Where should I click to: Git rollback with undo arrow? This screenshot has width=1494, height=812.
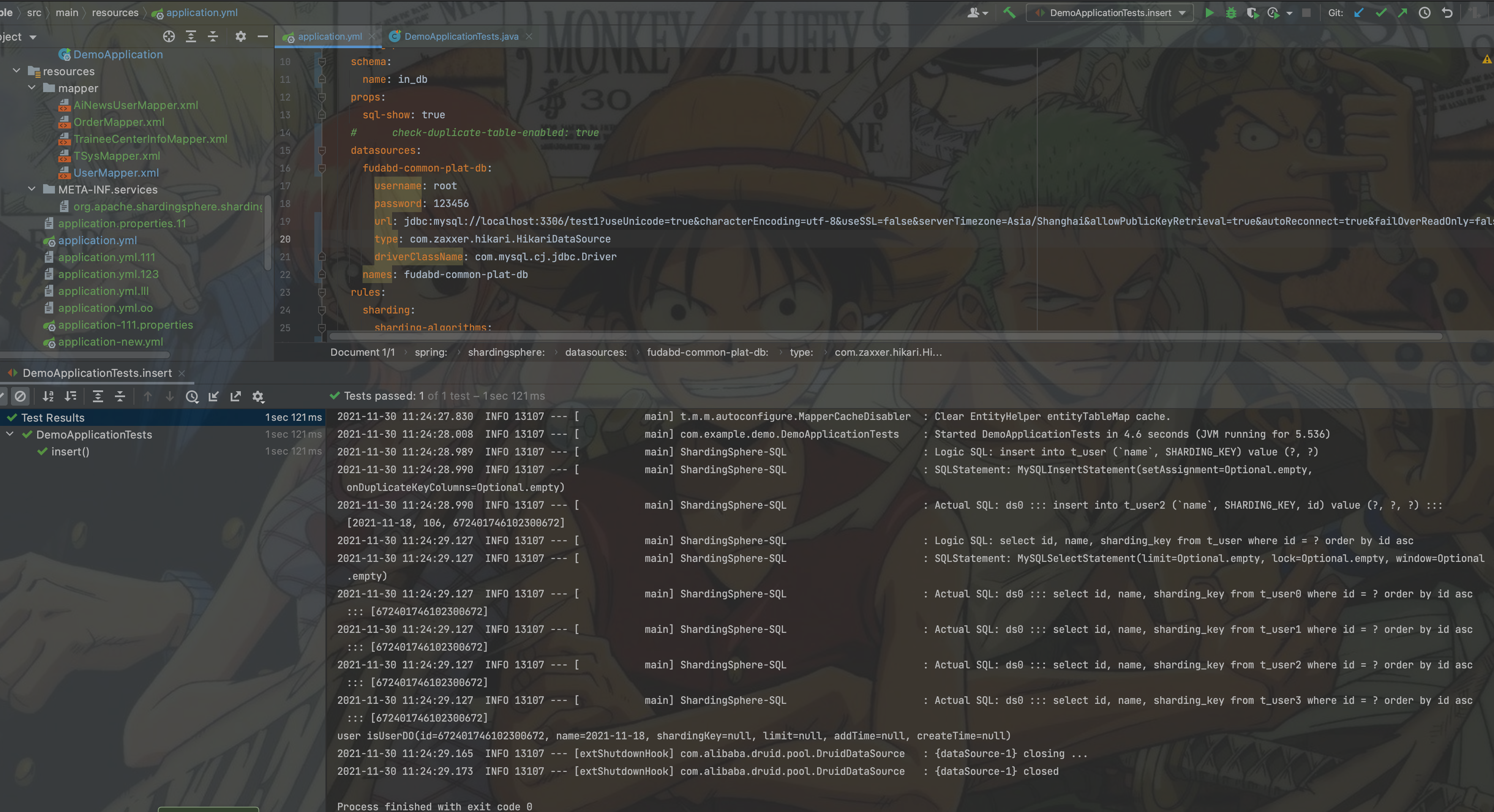click(1447, 13)
